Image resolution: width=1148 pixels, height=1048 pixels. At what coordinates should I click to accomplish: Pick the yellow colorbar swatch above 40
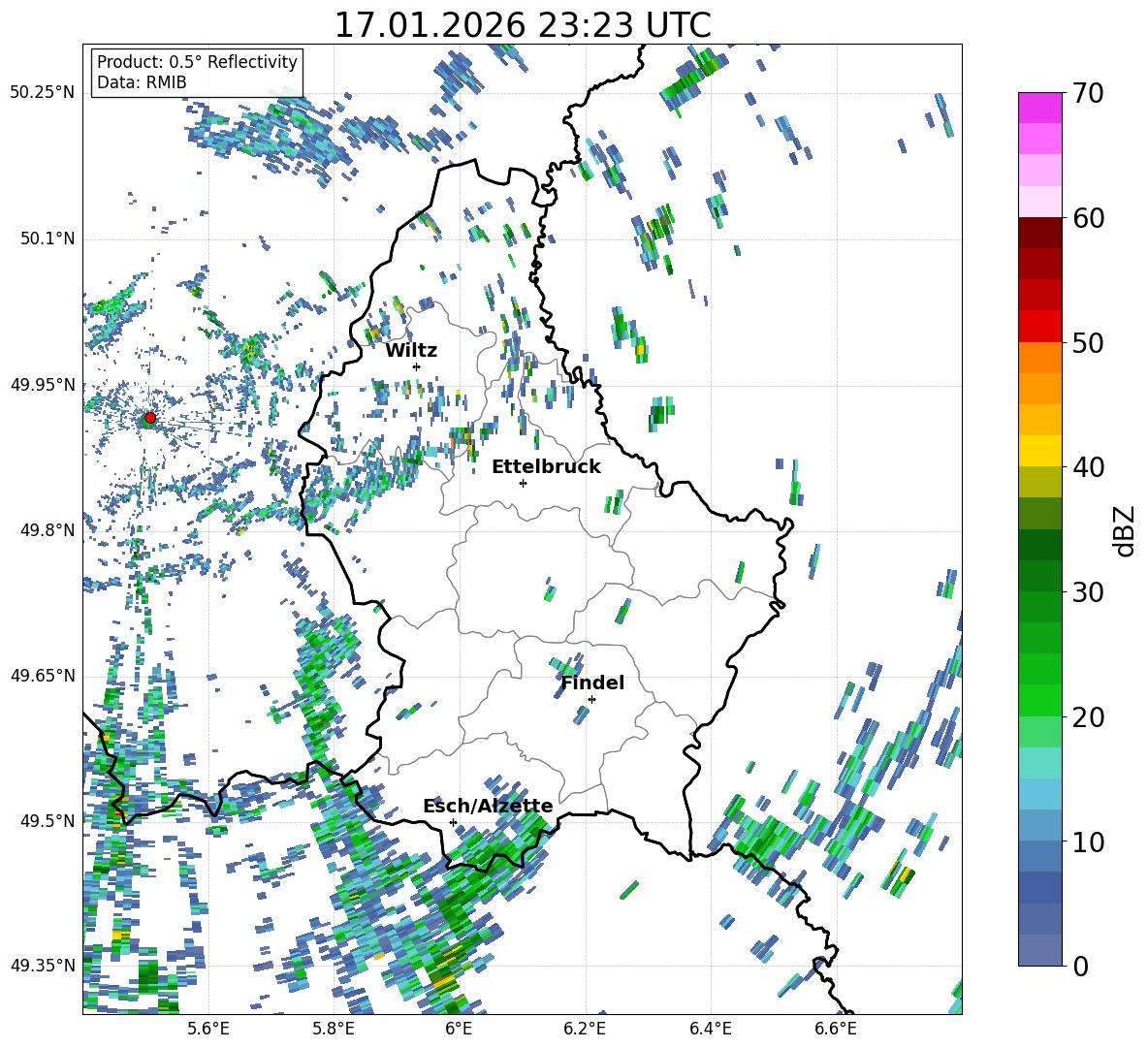[1039, 451]
